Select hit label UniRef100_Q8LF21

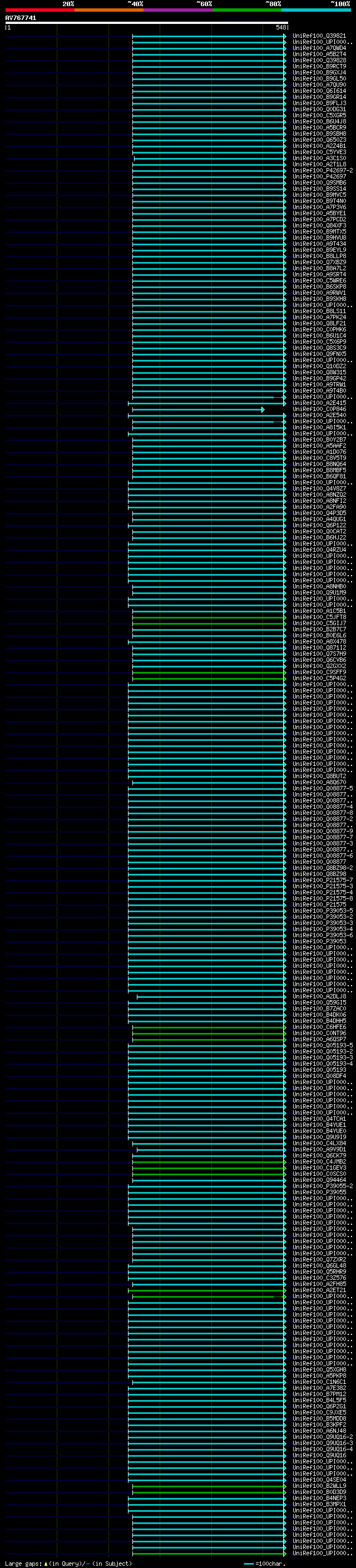pos(319,323)
